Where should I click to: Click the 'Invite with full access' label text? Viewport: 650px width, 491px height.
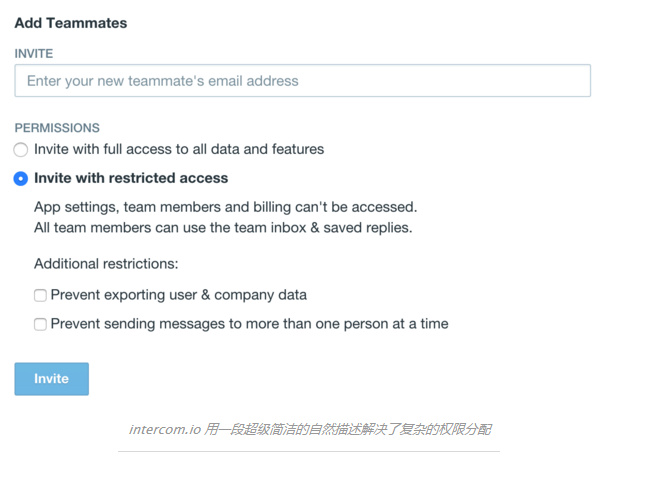(x=179, y=149)
